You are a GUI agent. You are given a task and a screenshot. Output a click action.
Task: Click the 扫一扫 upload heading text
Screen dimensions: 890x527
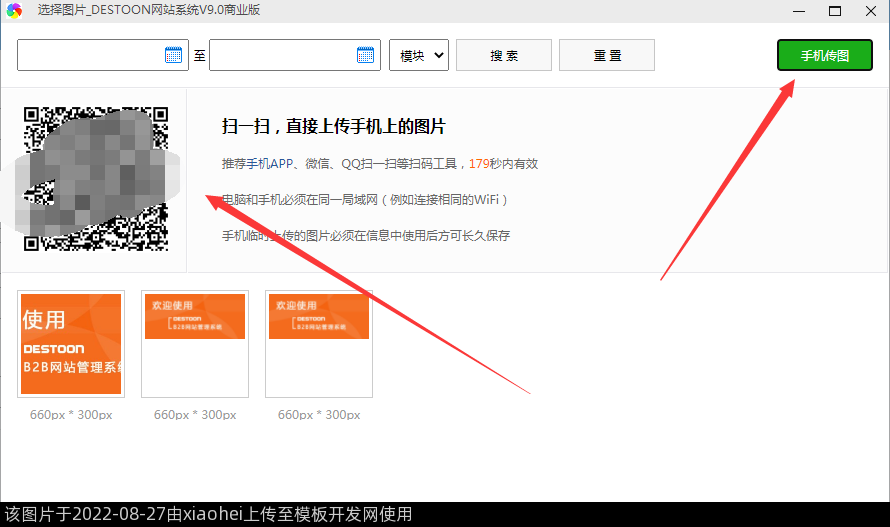point(333,127)
